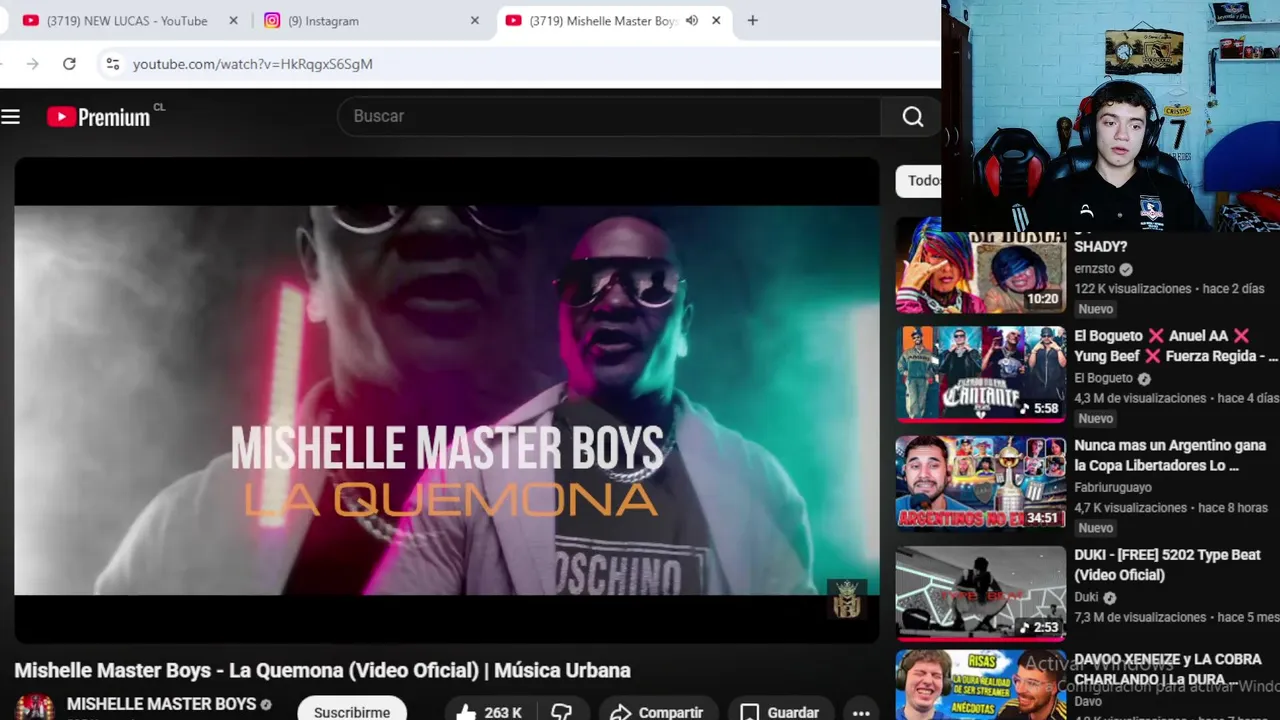Click the Guardar save button

780,711
